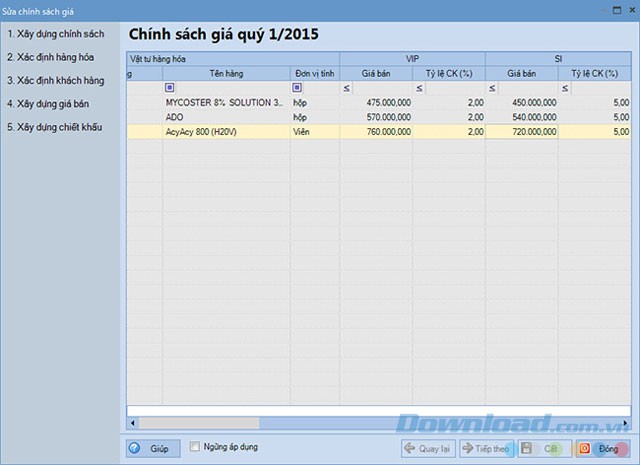Image resolution: width=640 pixels, height=465 pixels.
Task: Open VIP Tỷ lệ CK filter operator
Action: [420, 88]
